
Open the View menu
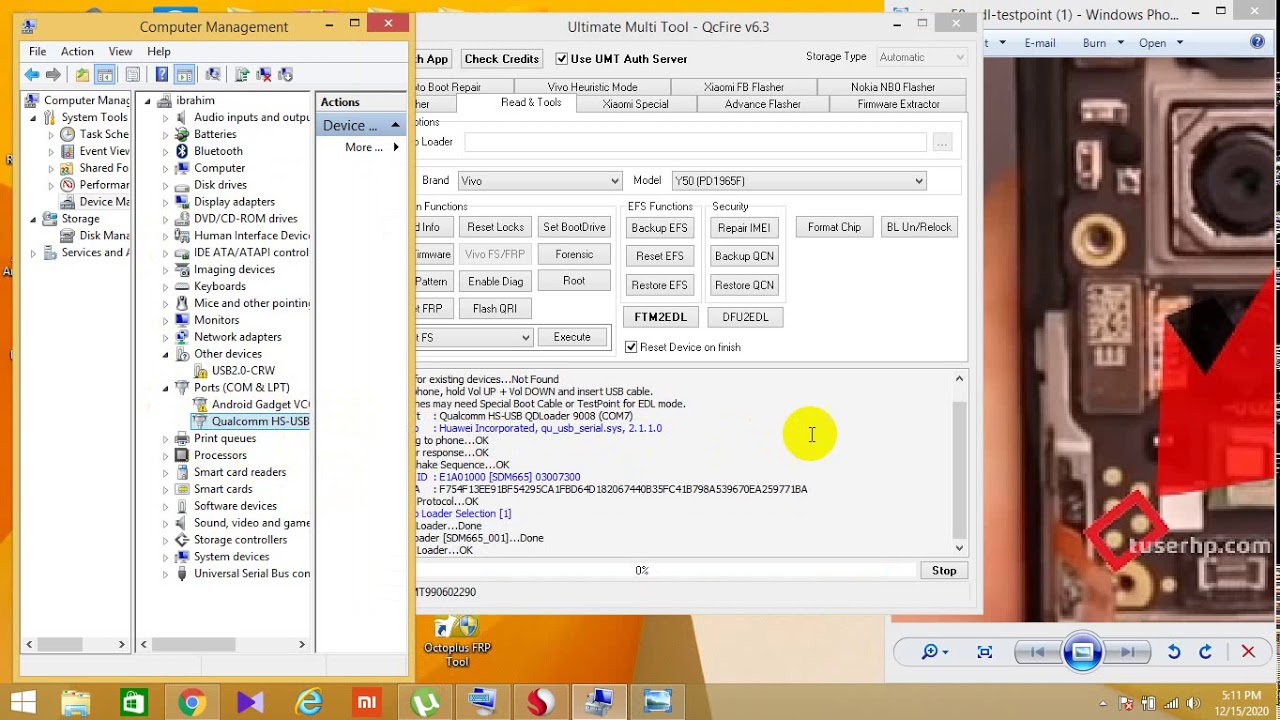point(120,51)
